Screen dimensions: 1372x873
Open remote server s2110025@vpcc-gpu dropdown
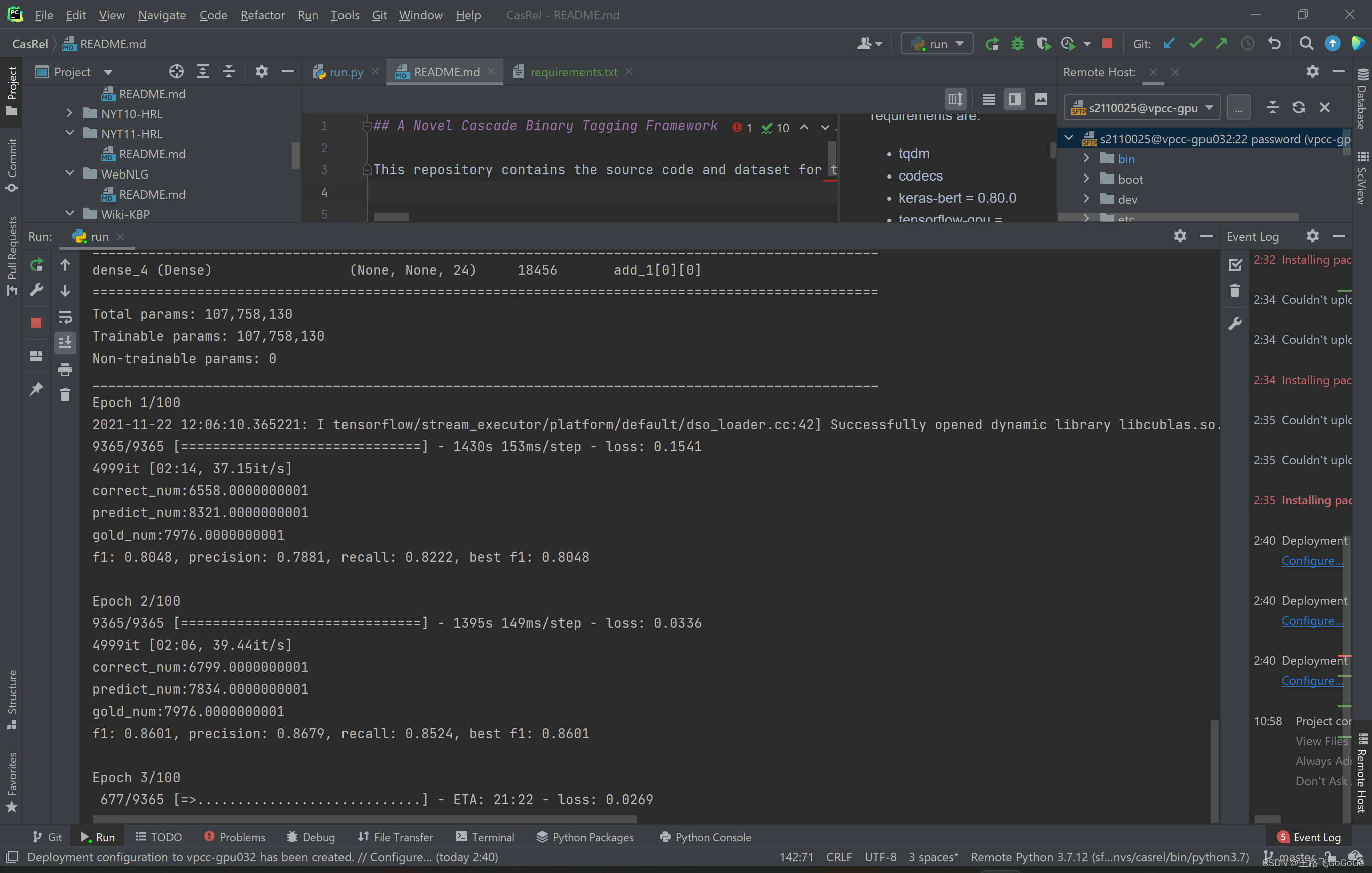pyautogui.click(x=1142, y=108)
